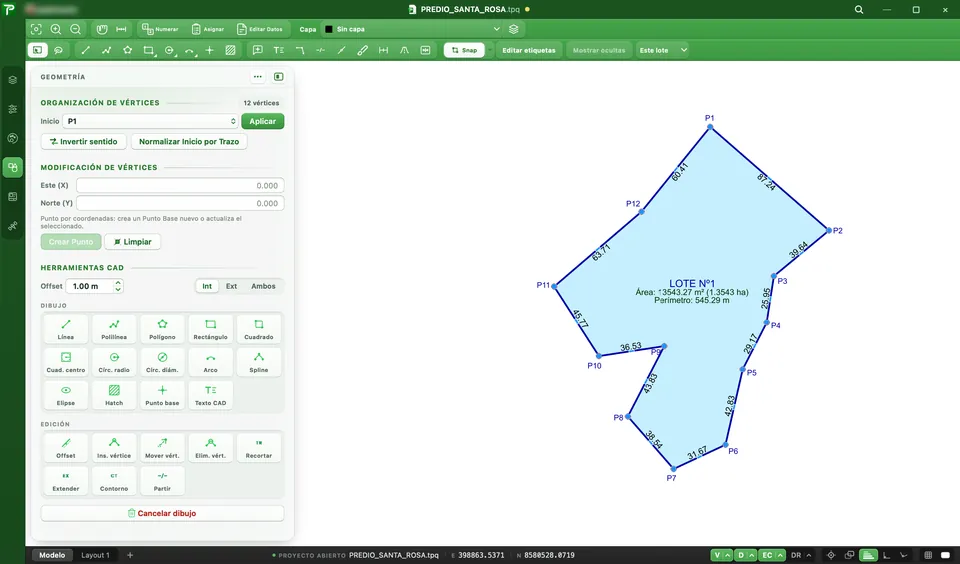Toggle the DR status bar button
Screen dimensions: 960x564
(796, 555)
